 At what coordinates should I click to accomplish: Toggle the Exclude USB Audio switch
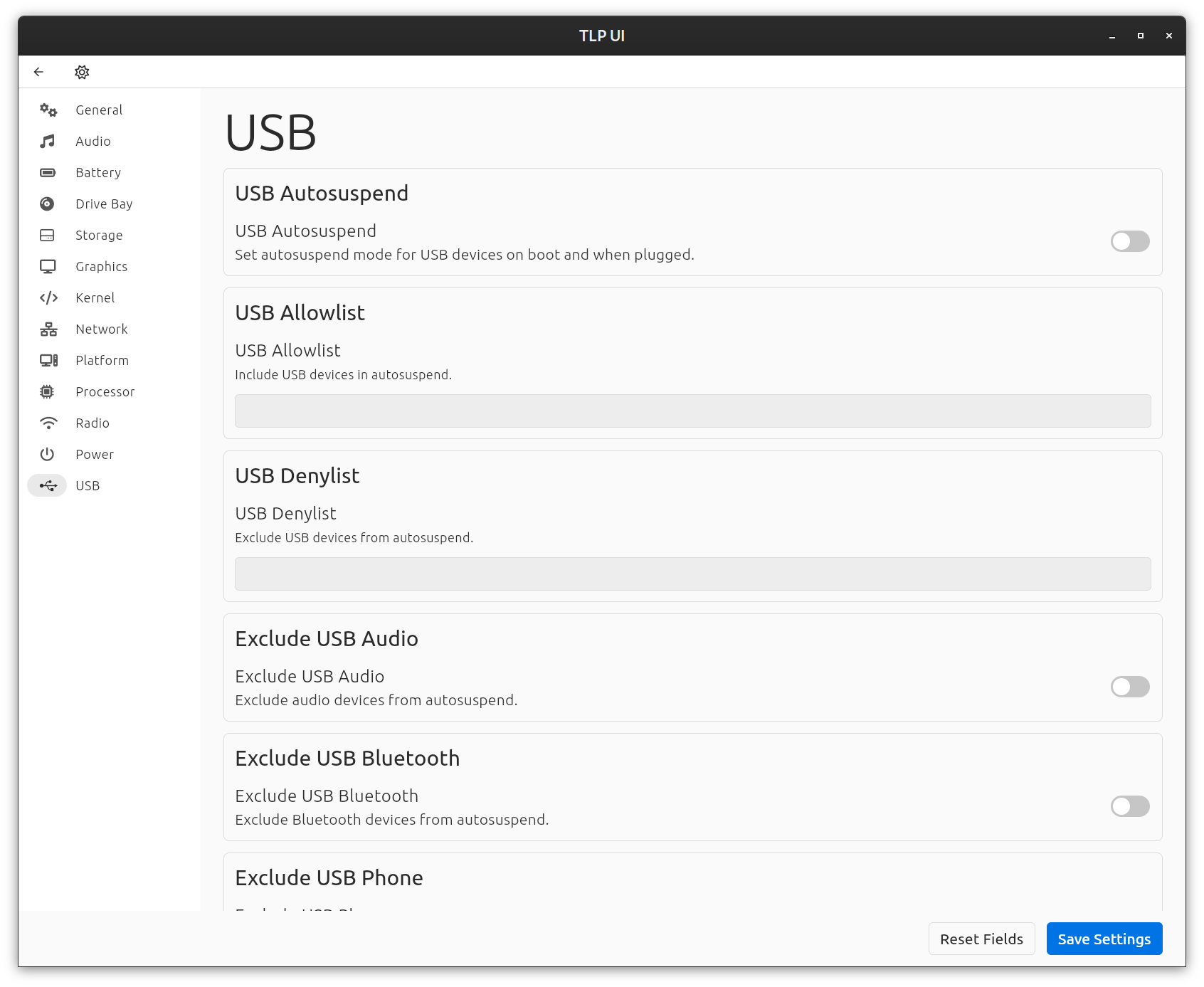click(1130, 687)
